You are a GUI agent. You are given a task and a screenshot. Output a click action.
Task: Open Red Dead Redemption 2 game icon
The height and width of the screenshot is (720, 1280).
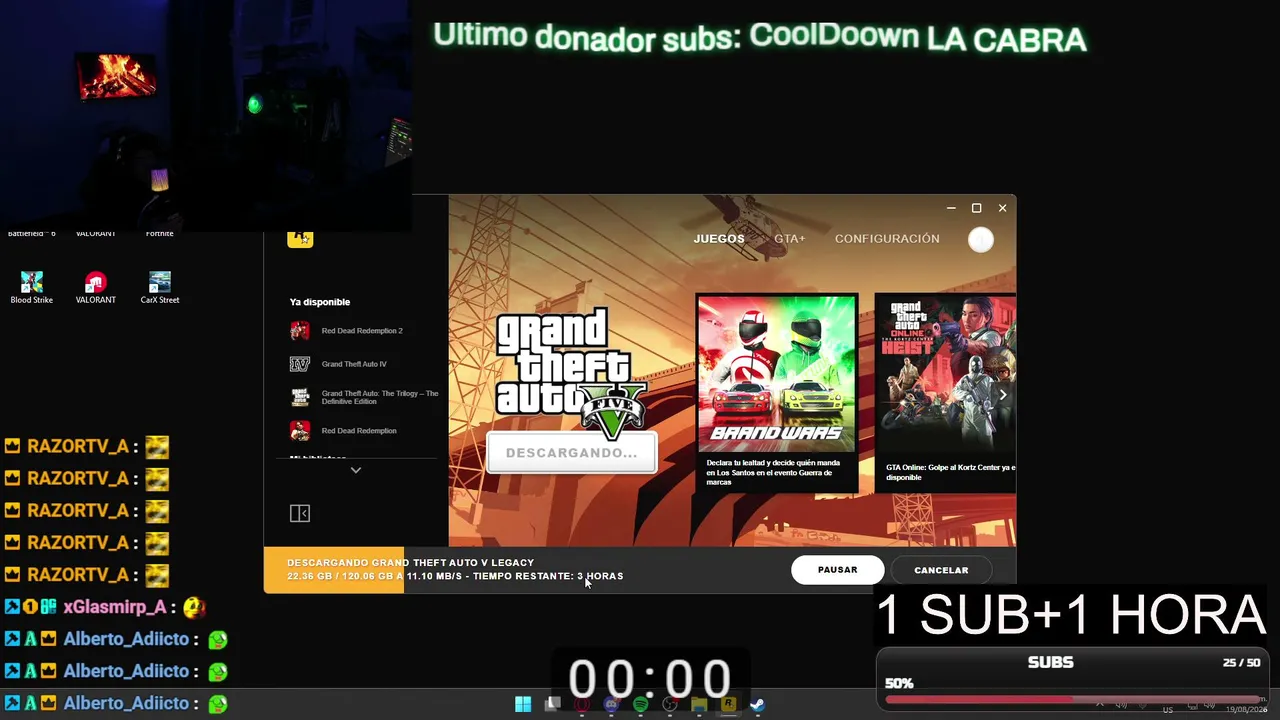pyautogui.click(x=300, y=331)
